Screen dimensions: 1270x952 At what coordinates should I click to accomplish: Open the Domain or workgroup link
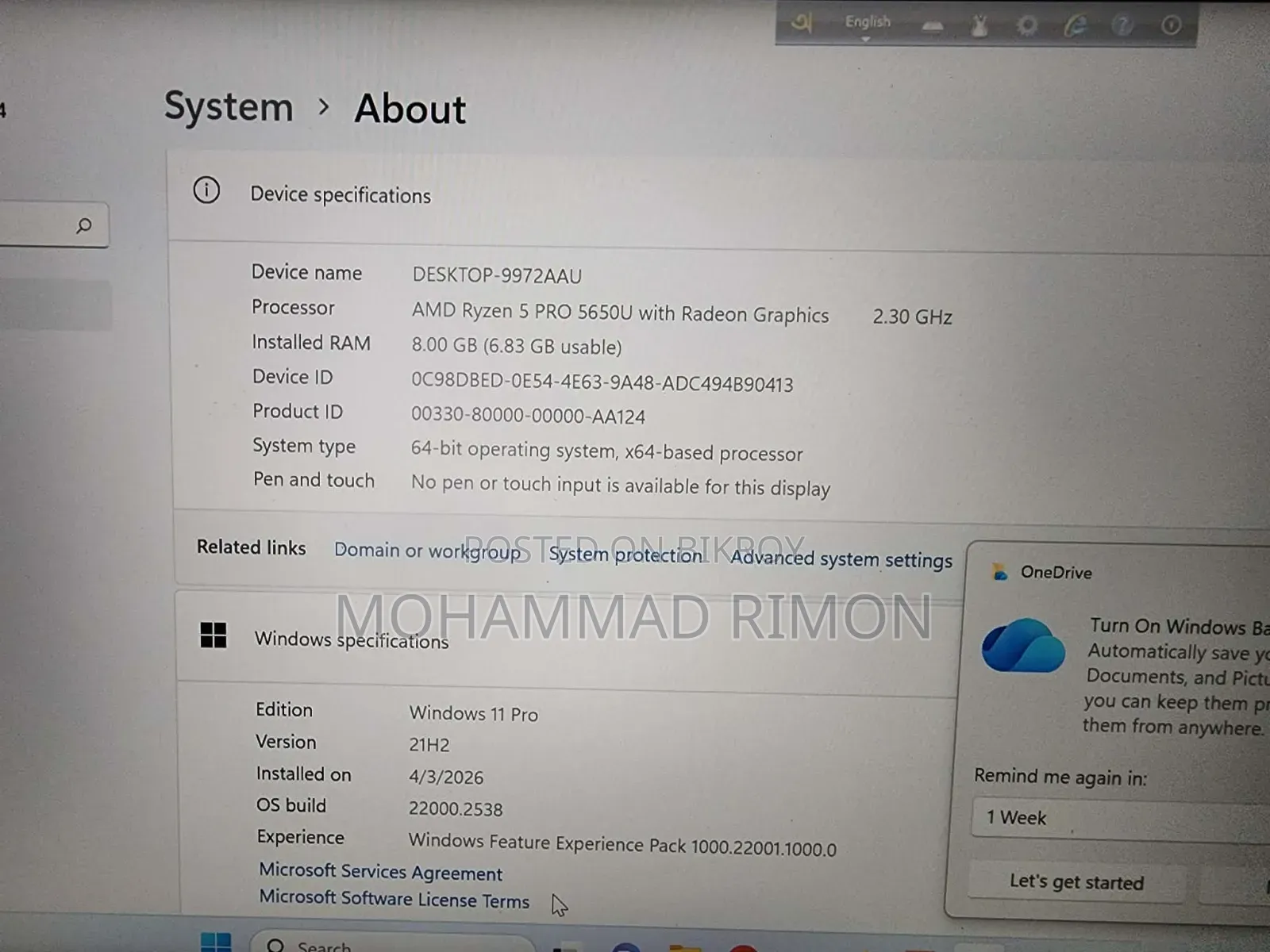(x=427, y=551)
